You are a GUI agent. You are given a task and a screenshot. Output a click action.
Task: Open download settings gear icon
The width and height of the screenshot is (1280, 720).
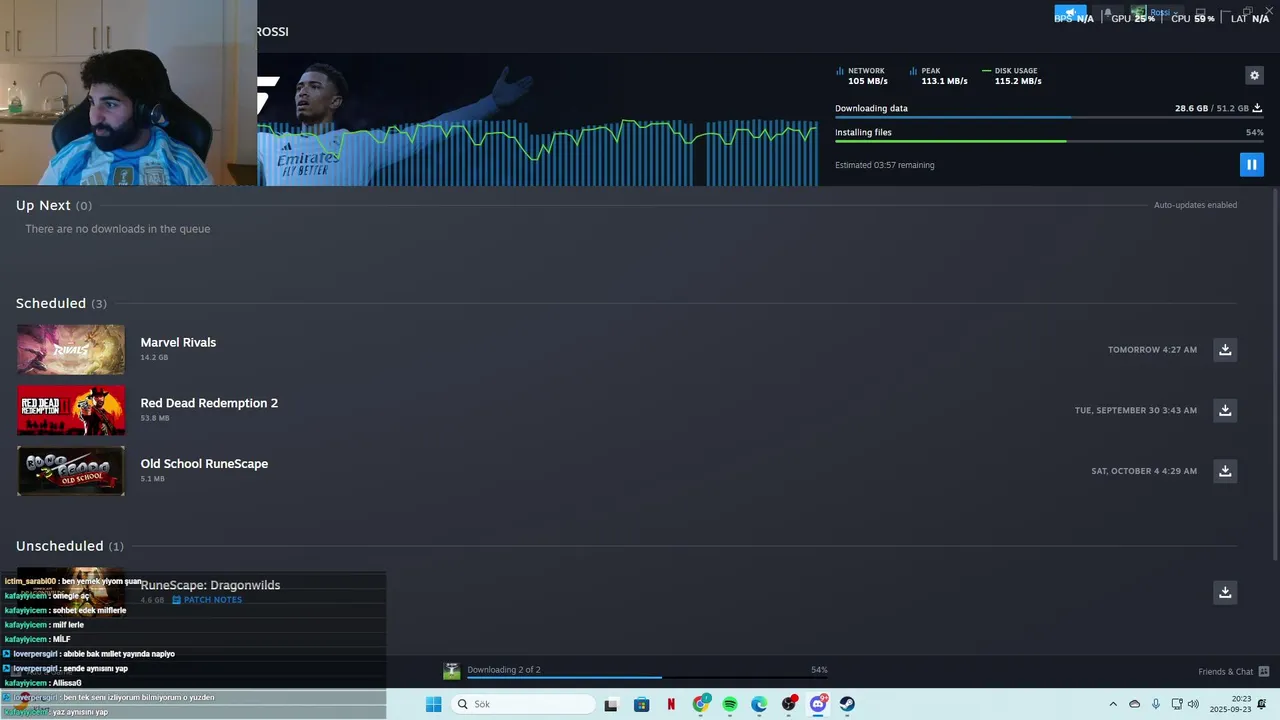pyautogui.click(x=1254, y=75)
